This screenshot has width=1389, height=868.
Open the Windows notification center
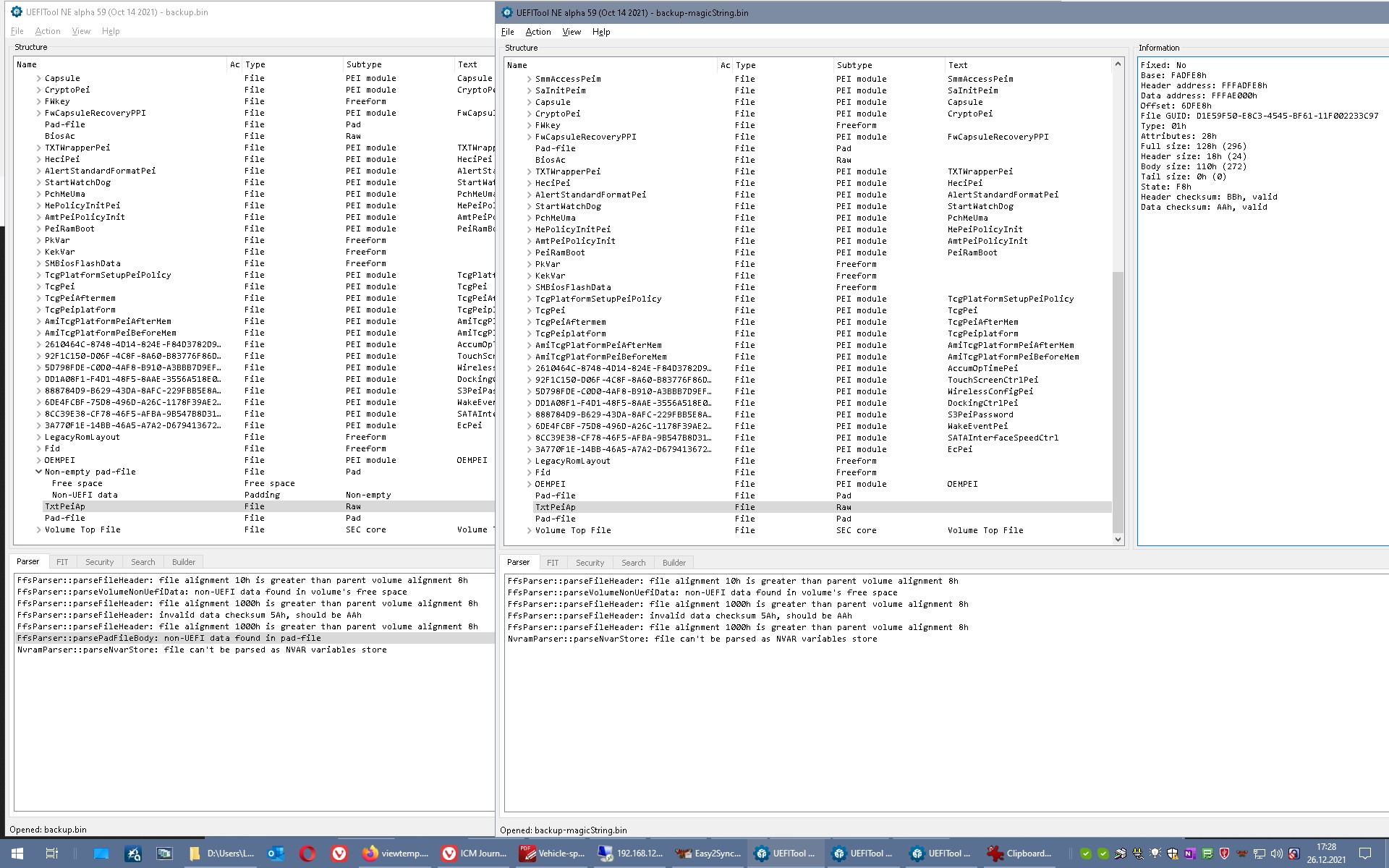point(1365,854)
